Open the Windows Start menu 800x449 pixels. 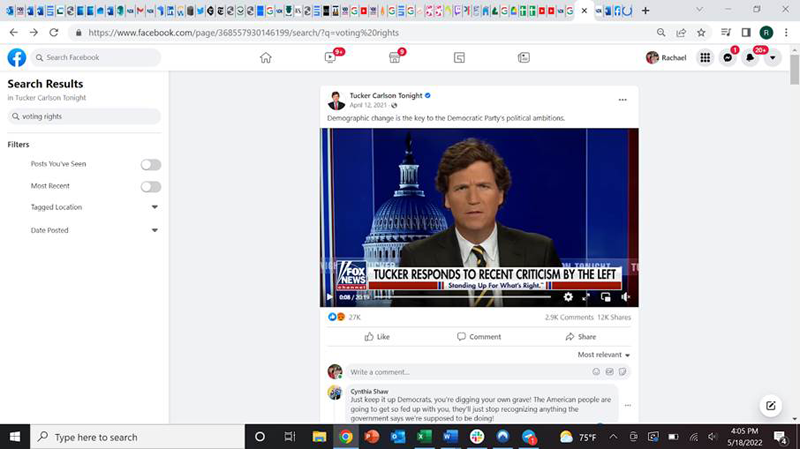point(15,437)
